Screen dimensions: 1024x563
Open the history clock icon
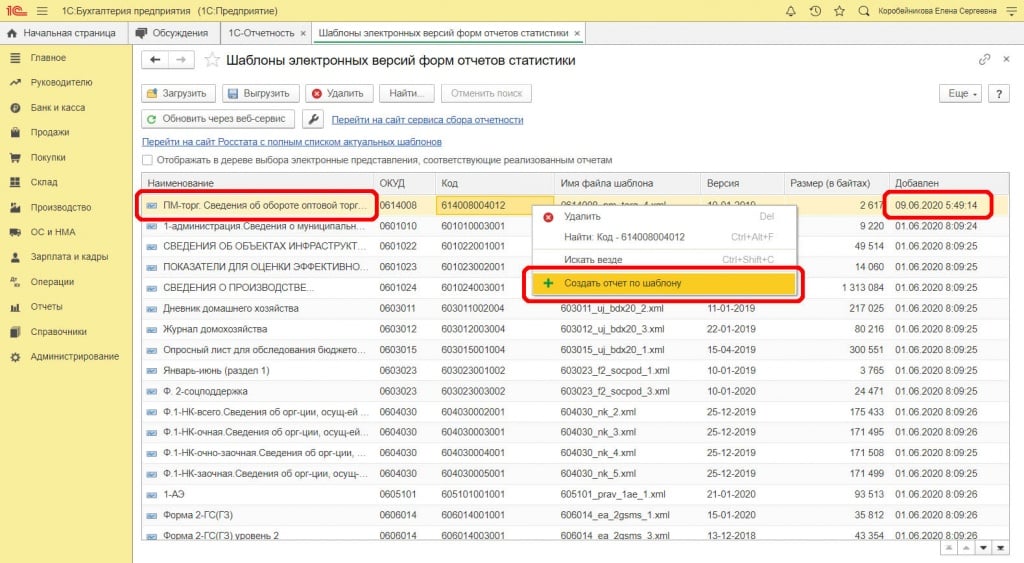pyautogui.click(x=815, y=11)
